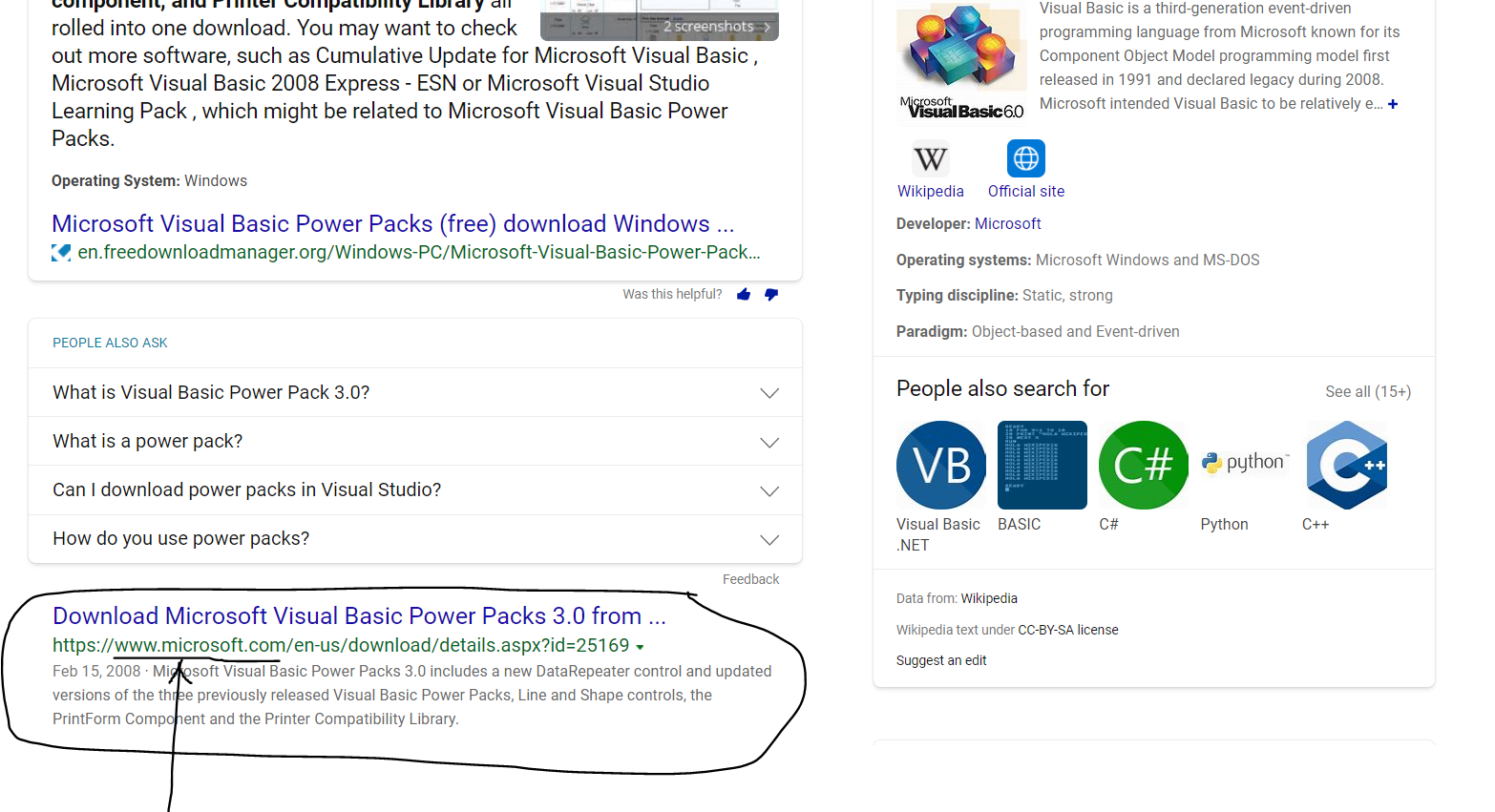This screenshot has width=1495, height=812.
Task: Click 'Operating System: Windows' text
Action: pyautogui.click(x=150, y=180)
